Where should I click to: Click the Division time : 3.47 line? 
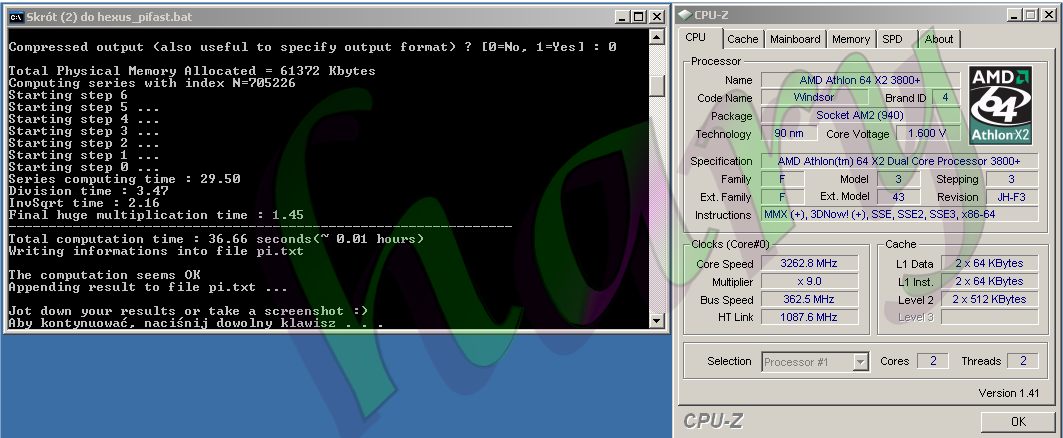pyautogui.click(x=88, y=191)
